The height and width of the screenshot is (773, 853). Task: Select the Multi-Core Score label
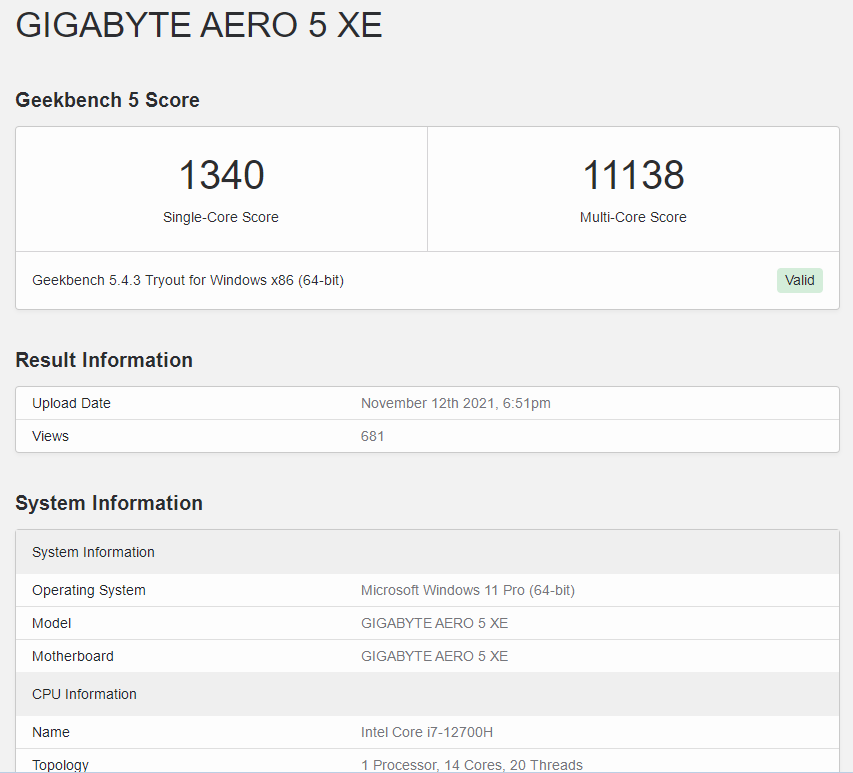click(633, 217)
